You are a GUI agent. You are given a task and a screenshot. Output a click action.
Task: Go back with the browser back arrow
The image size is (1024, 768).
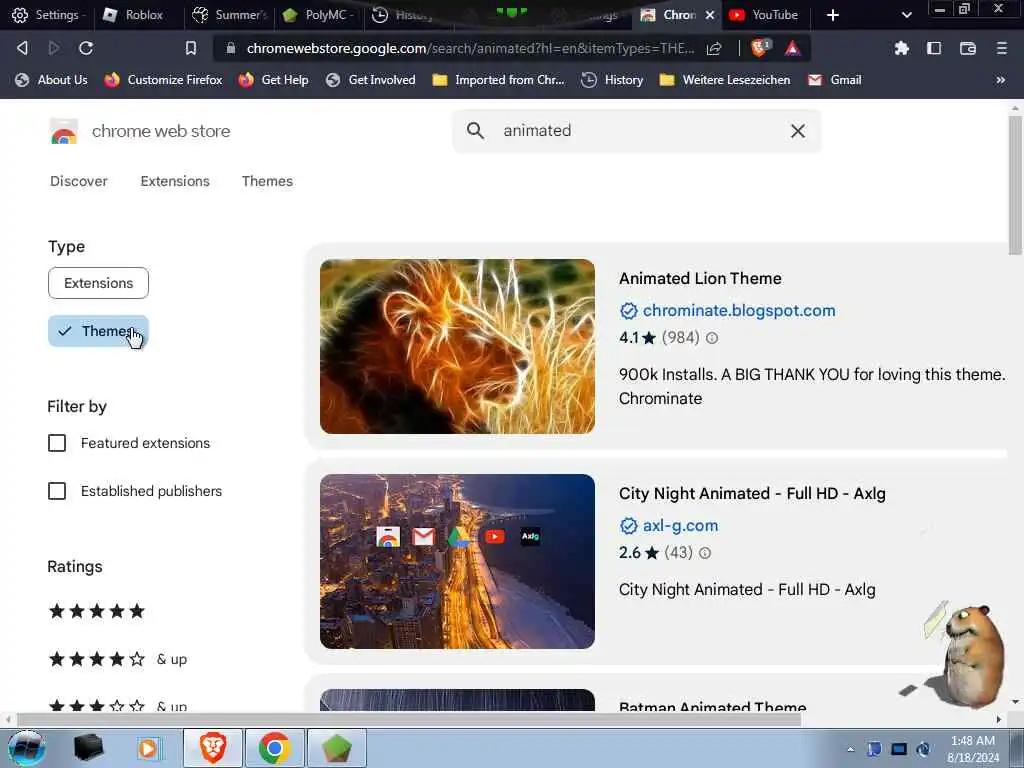(x=22, y=48)
